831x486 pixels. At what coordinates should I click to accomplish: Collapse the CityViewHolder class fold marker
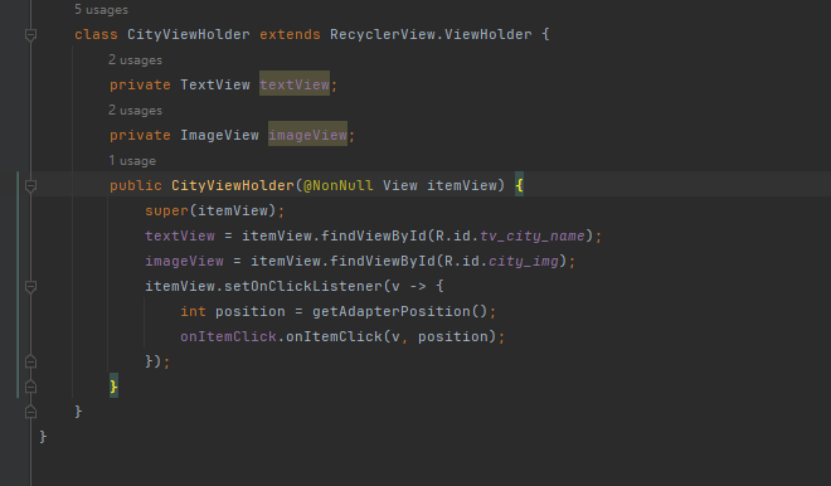pos(31,35)
